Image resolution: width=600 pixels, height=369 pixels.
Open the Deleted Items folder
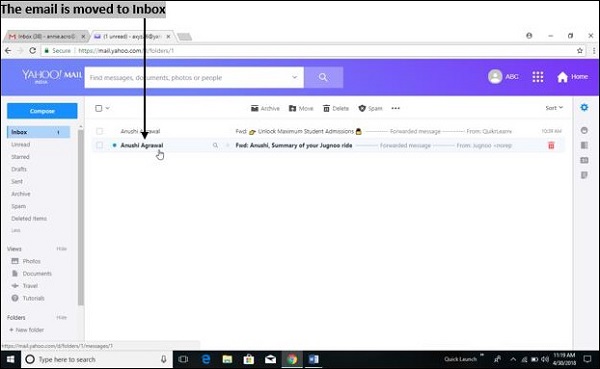[x=29, y=219]
